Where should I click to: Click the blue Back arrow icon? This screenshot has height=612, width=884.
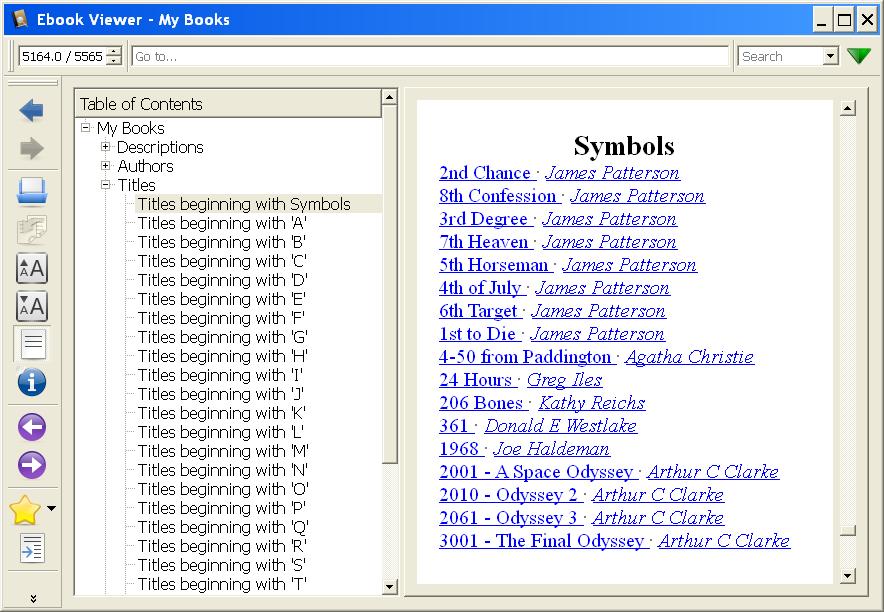point(31,110)
